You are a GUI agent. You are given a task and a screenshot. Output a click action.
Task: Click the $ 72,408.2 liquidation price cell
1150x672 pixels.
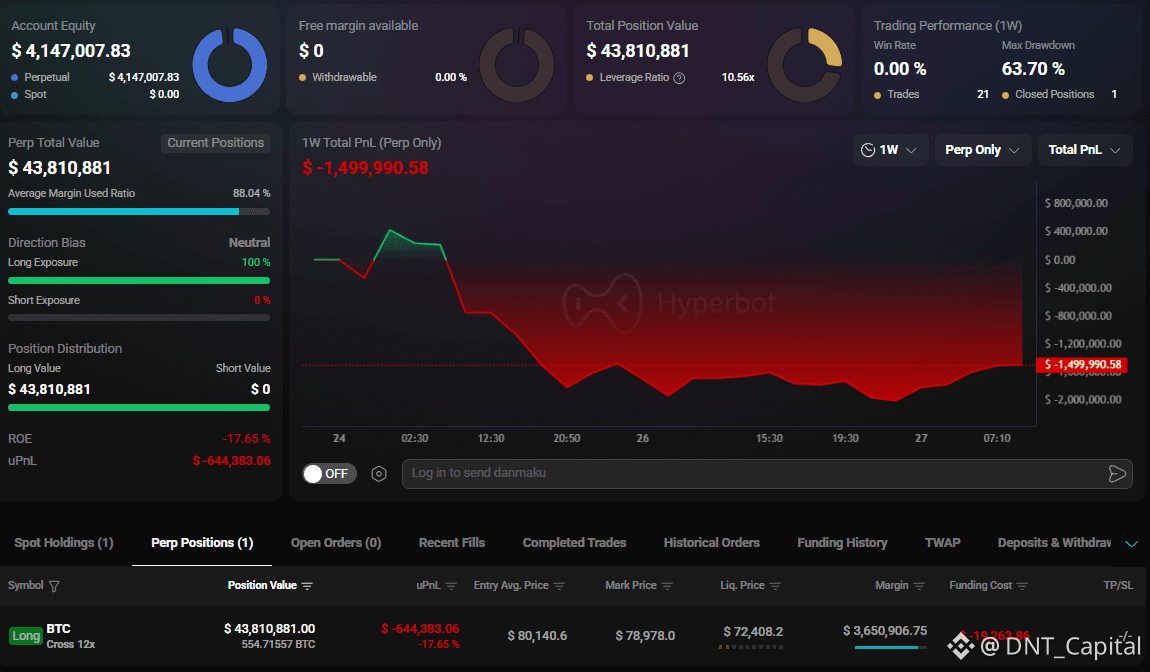pos(753,631)
